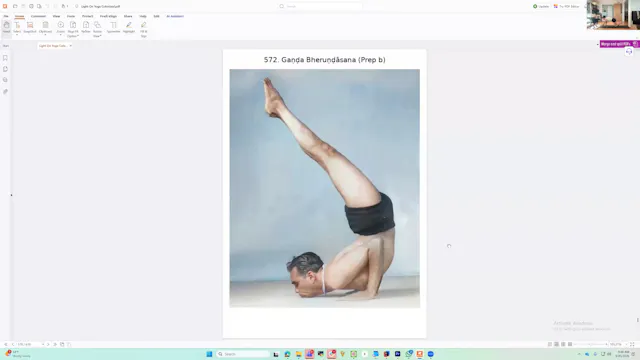Open the Comments sidebar panel
Screen dimensions: 640x360
coord(5,80)
